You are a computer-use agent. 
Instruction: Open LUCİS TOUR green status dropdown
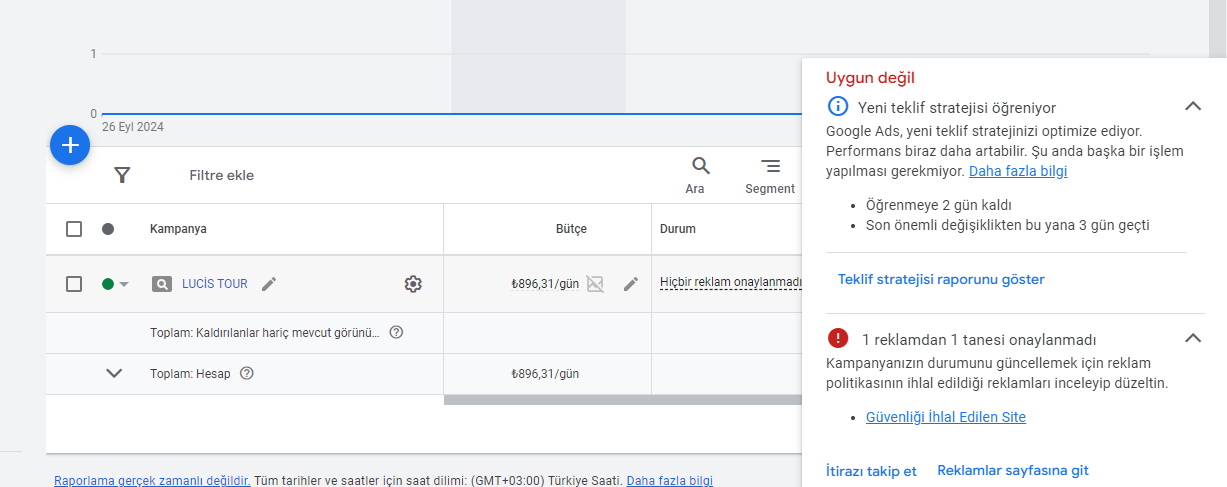point(116,284)
